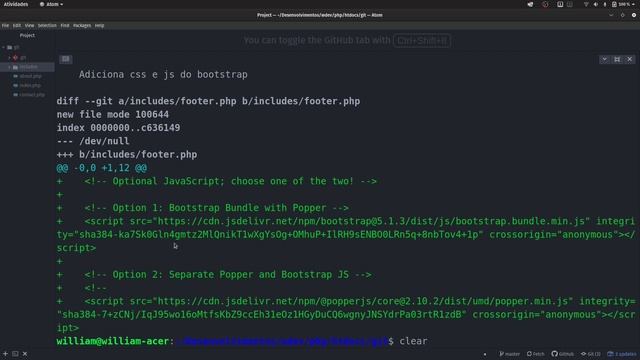The width and height of the screenshot is (640, 360).
Task: Open the File menu
Action: pyautogui.click(x=5, y=25)
